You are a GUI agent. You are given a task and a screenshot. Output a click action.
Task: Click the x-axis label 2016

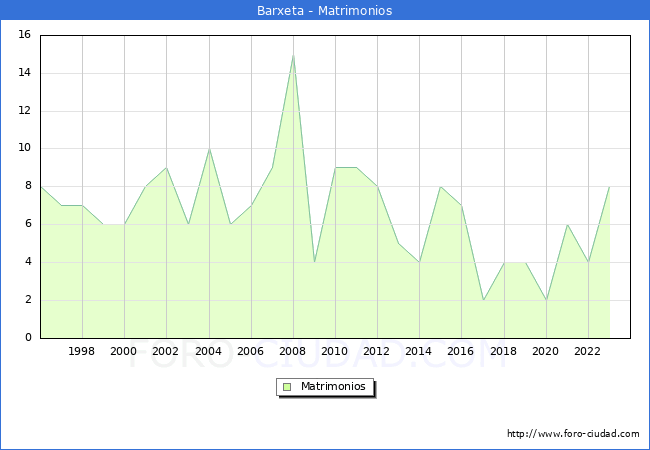461,351
